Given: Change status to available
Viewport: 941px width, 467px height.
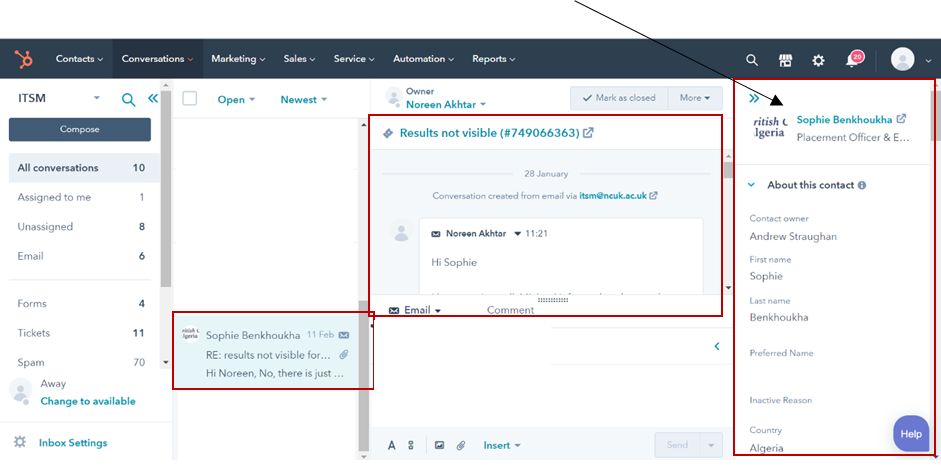Looking at the screenshot, I should [x=88, y=401].
